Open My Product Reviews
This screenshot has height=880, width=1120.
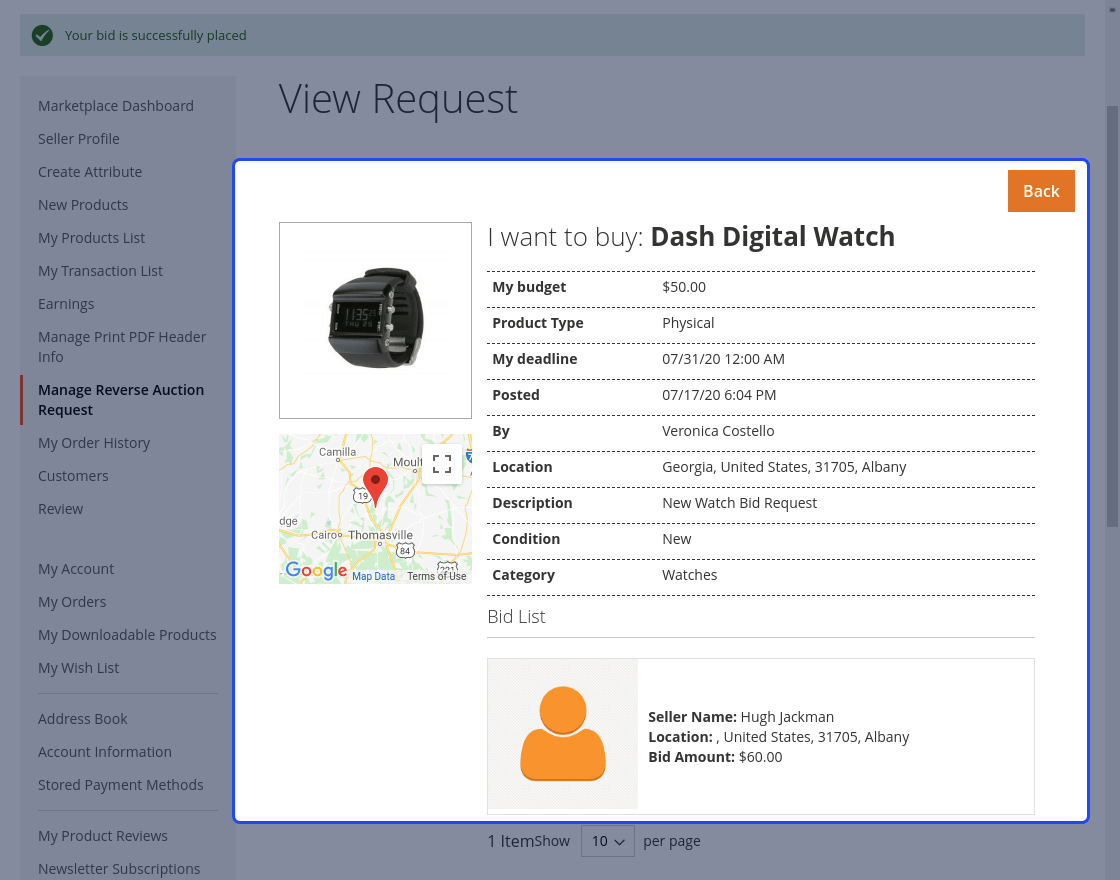click(103, 836)
